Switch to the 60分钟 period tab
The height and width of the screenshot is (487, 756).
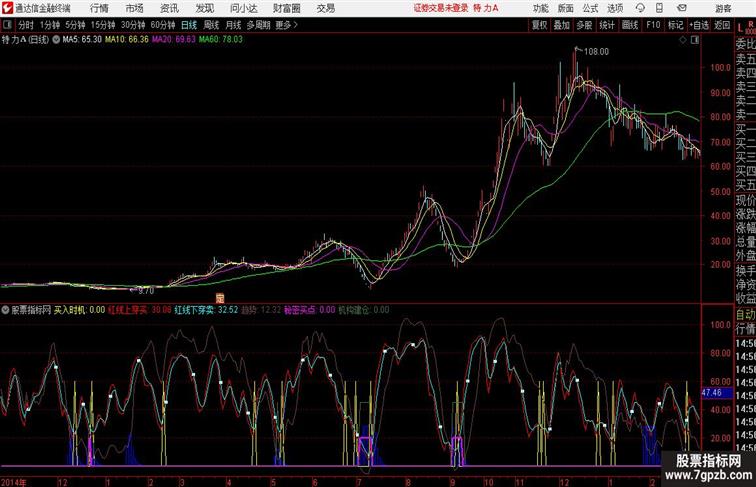(163, 25)
